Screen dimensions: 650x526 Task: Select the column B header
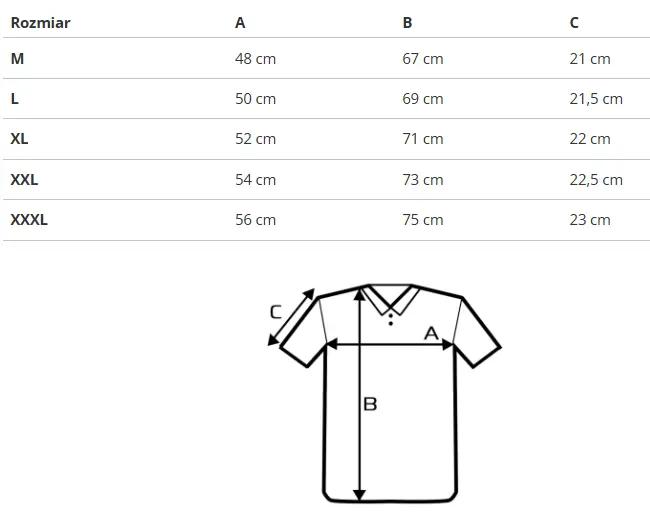[407, 23]
